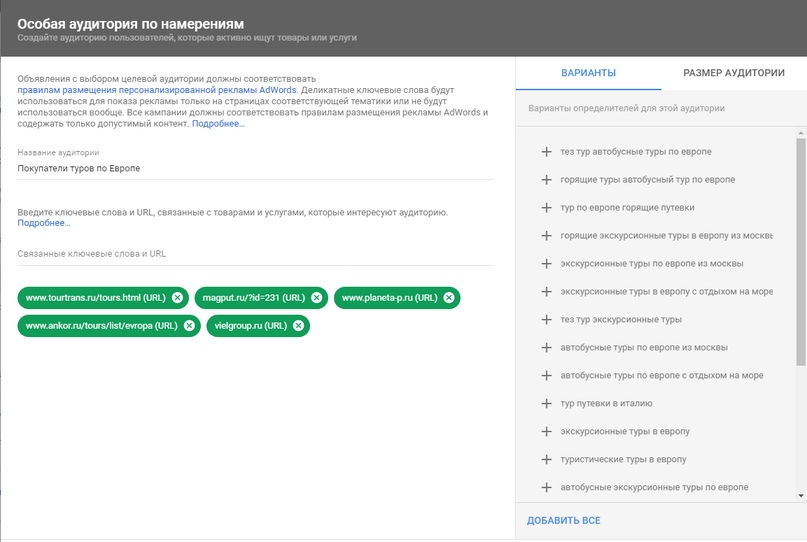
Task: Open the AdWords personalized ads policy link
Action: [x=157, y=90]
